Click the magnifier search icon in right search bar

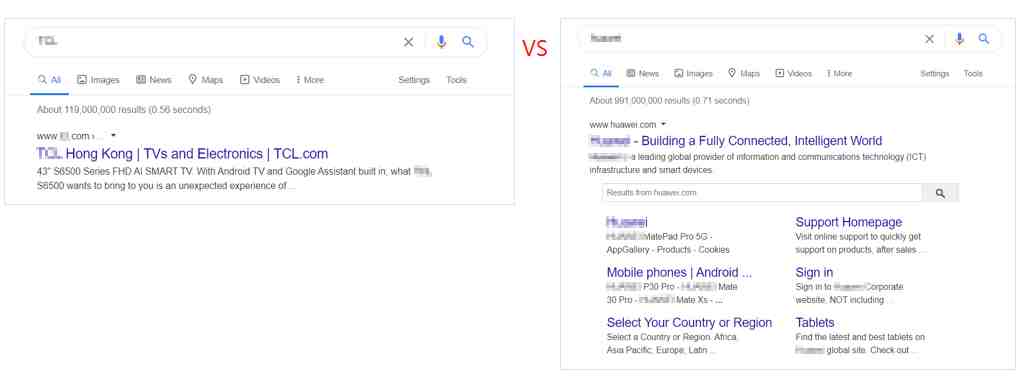(x=984, y=39)
